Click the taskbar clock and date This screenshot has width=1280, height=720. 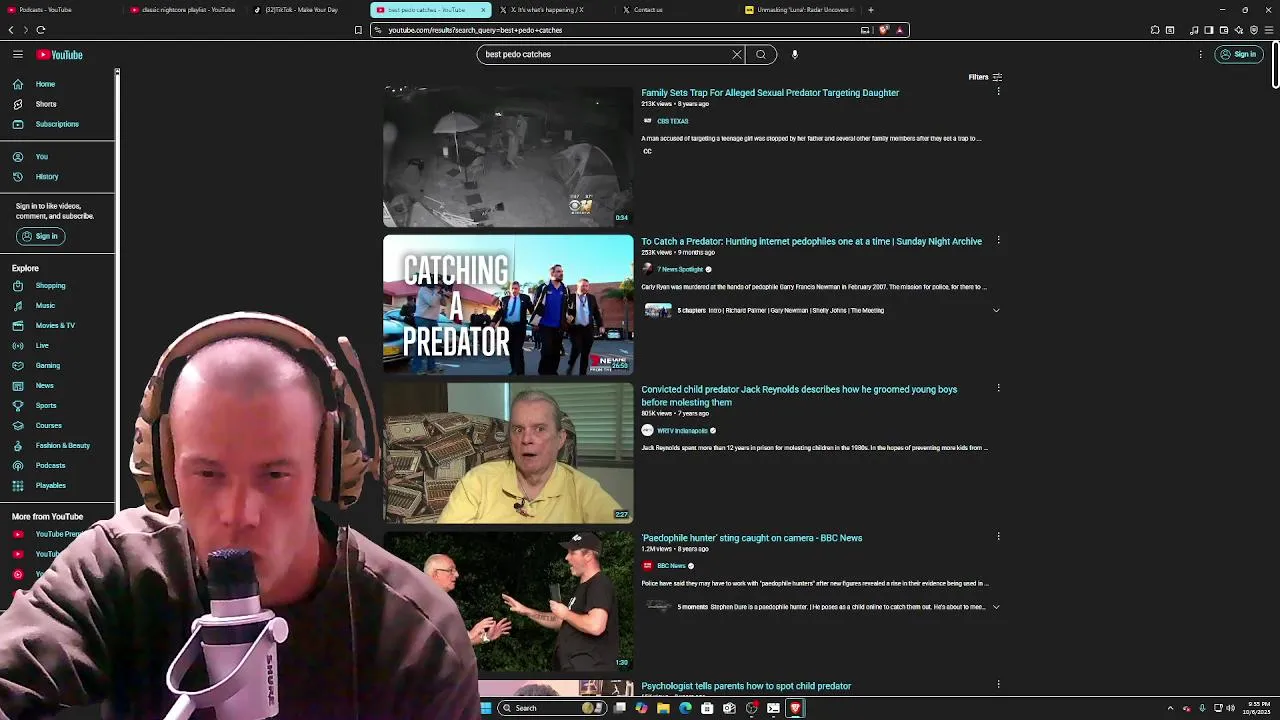coord(1257,708)
